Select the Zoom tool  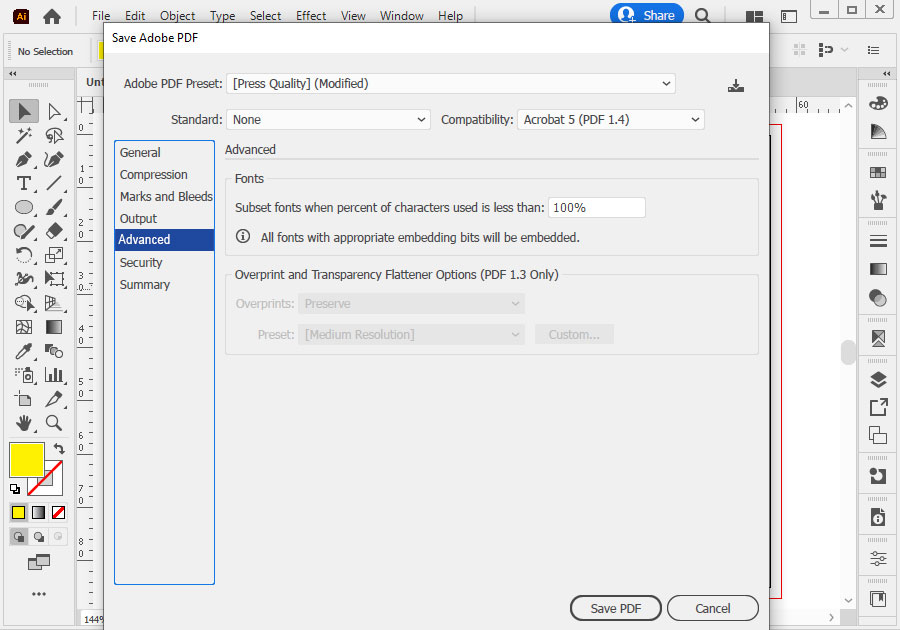pyautogui.click(x=54, y=423)
